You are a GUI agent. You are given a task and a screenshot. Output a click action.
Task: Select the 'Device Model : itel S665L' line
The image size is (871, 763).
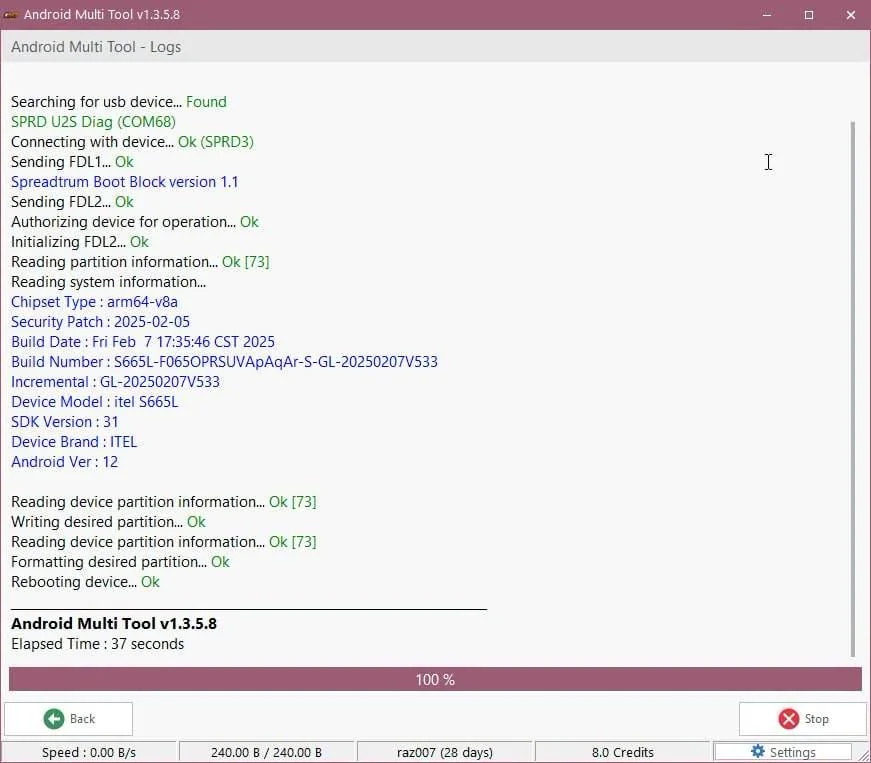click(94, 401)
